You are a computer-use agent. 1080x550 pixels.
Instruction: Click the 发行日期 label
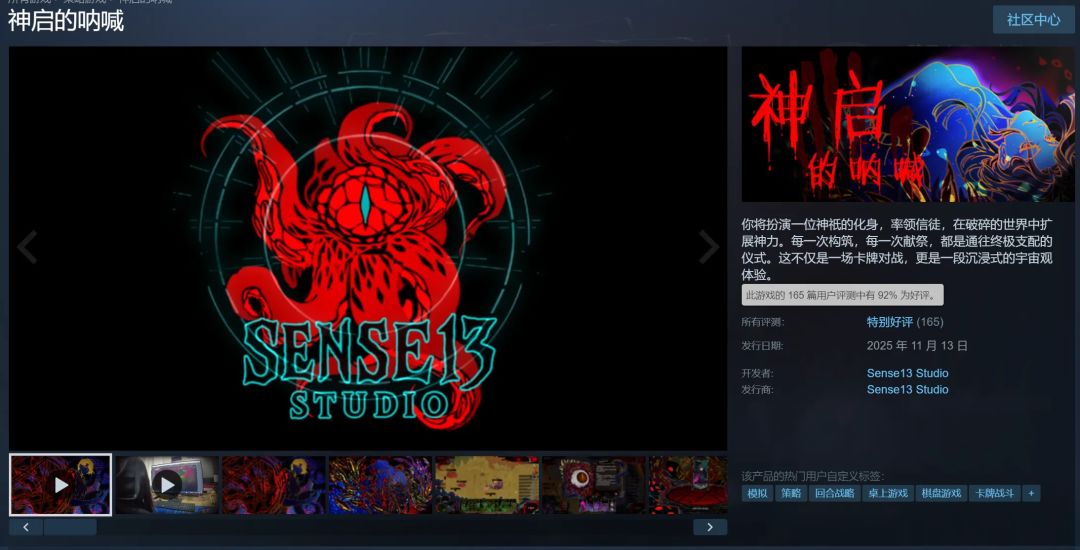(x=762, y=346)
